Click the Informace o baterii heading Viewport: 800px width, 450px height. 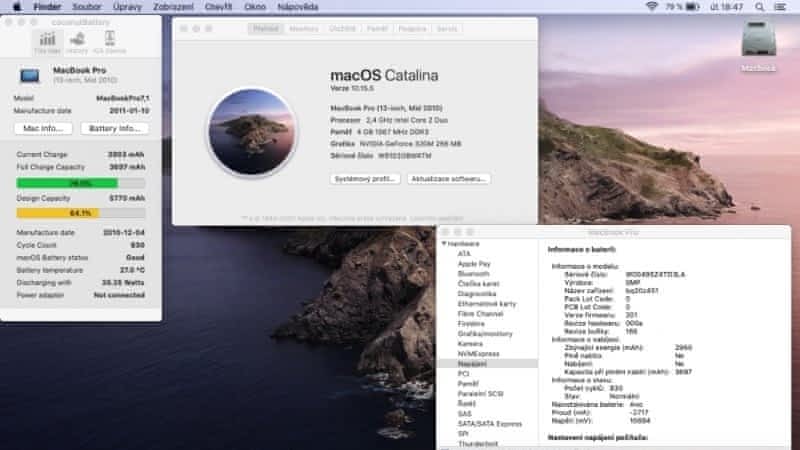point(582,249)
